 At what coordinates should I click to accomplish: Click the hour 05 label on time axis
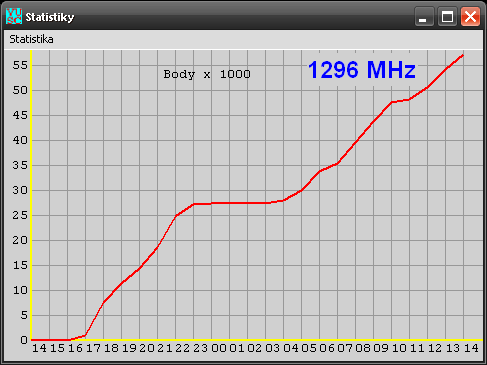coord(309,348)
